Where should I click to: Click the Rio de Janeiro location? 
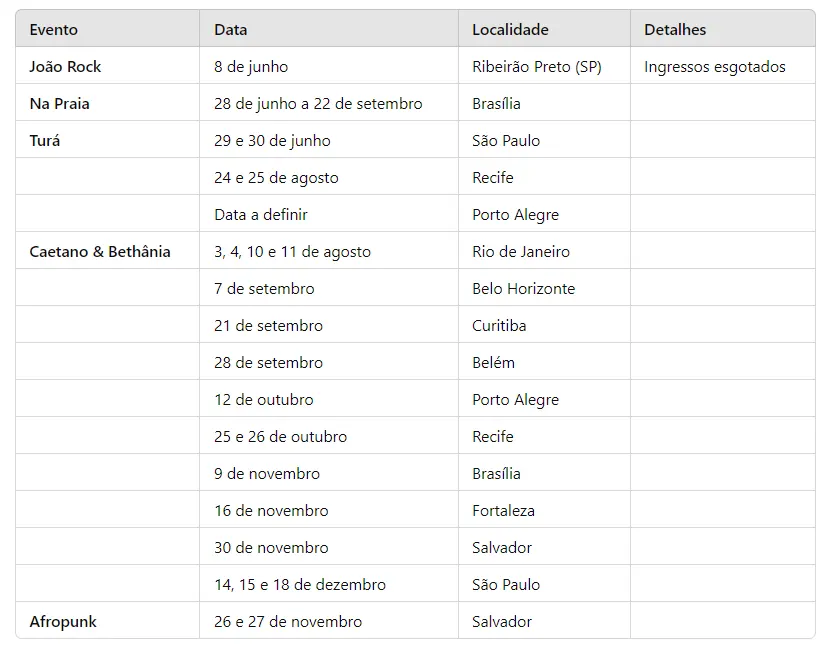click(x=521, y=252)
